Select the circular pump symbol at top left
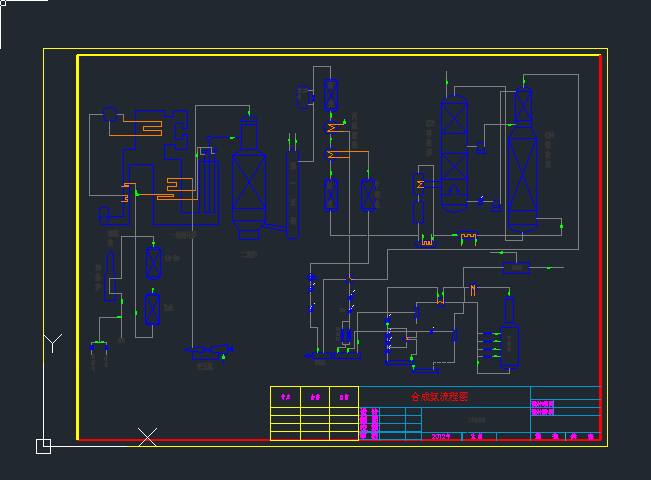 click(x=110, y=115)
